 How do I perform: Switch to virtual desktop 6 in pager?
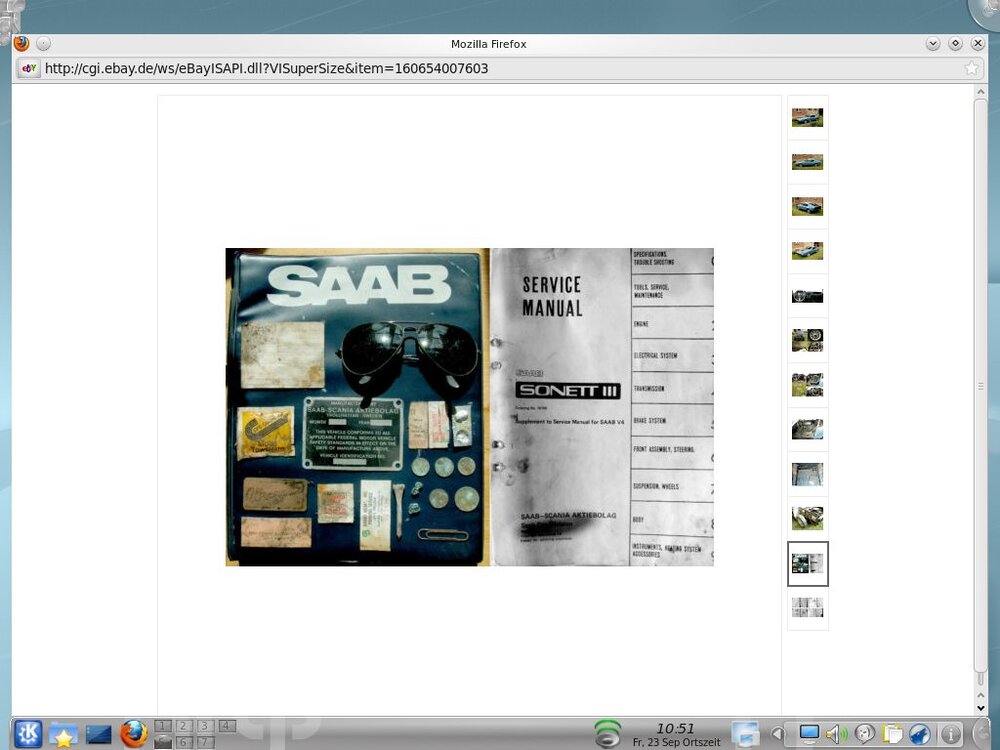[x=184, y=742]
